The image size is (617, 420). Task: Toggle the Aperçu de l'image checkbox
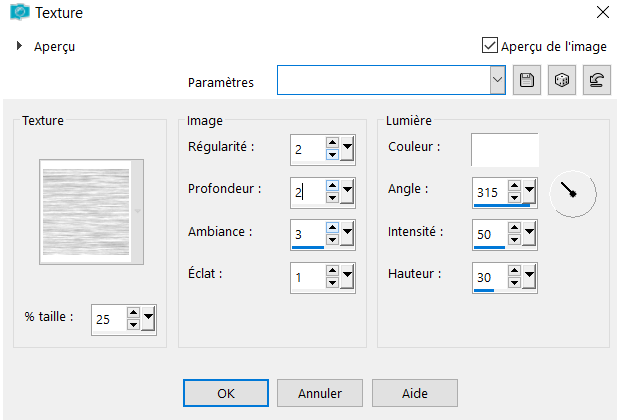[x=489, y=45]
